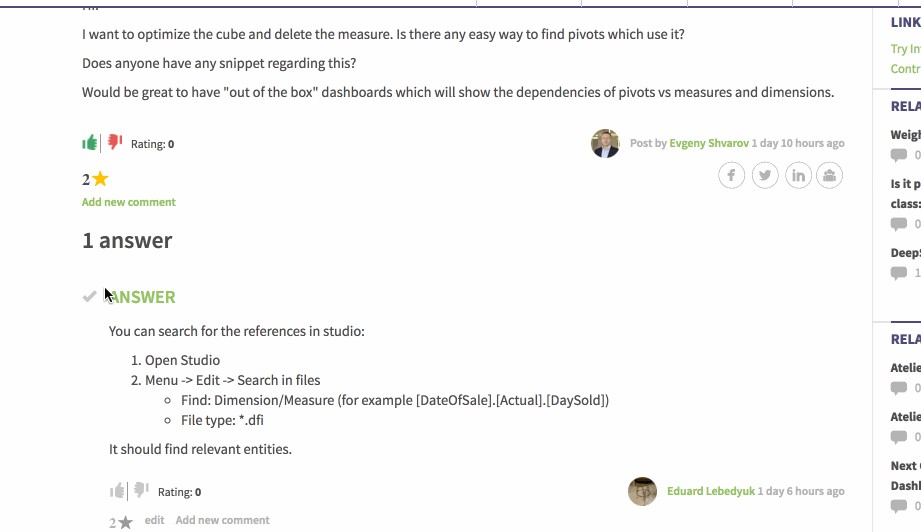Click Evgeny Shvarov's avatar photo
Screen dimensions: 921x532
click(x=605, y=143)
